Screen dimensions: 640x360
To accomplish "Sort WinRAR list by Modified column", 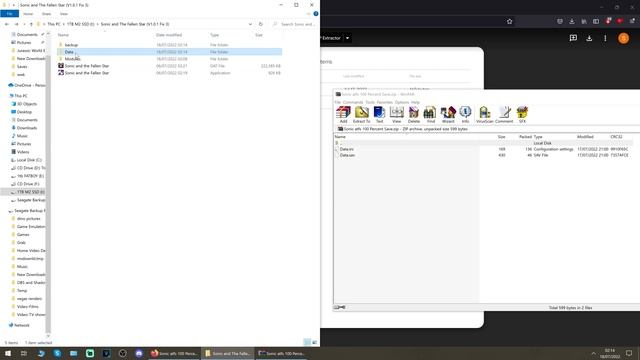I will 585,137.
